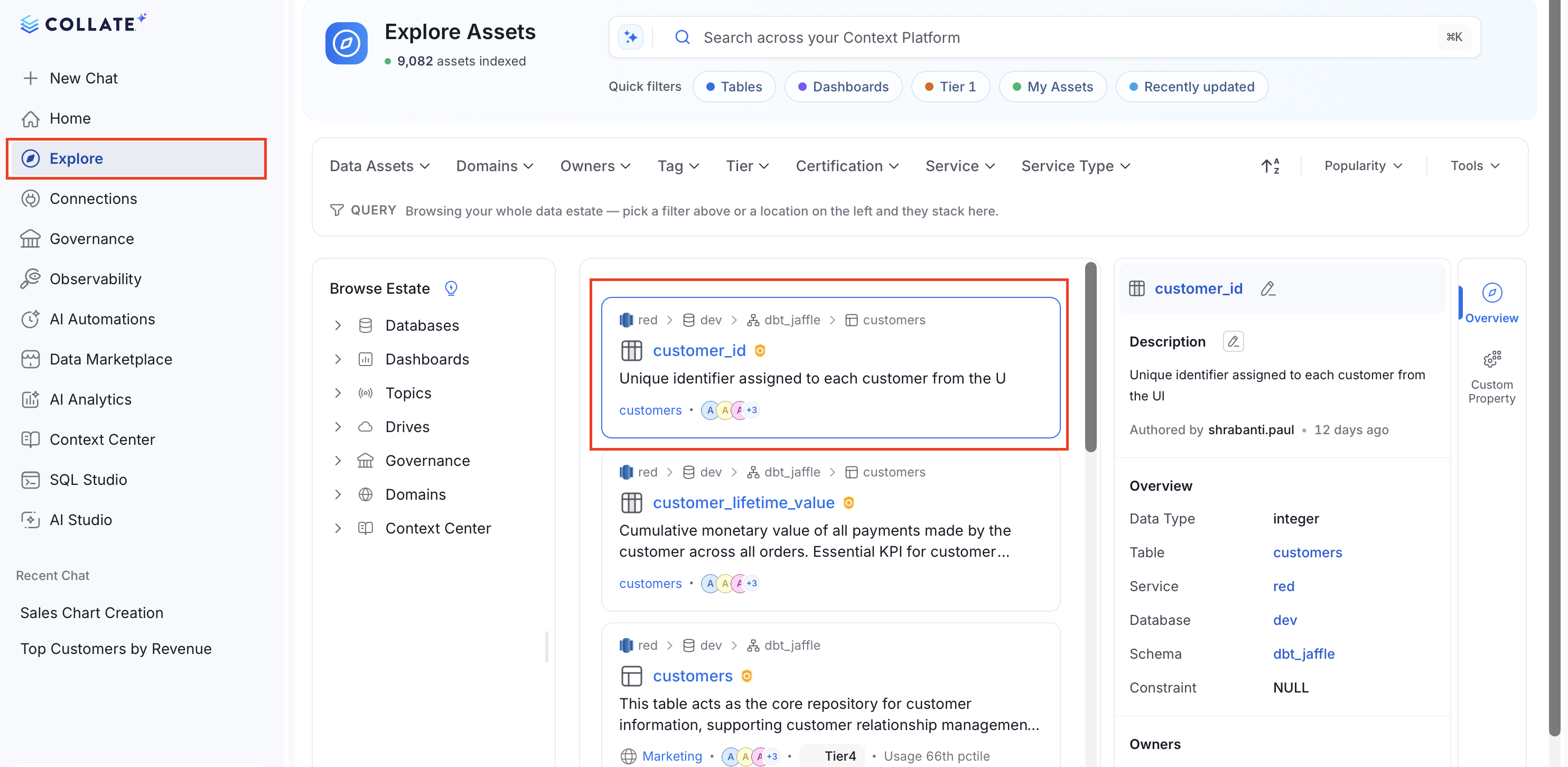Screen dimensions: 1568x767
Task: Expand the Dashboards tree node chevron
Action: pyautogui.click(x=338, y=359)
